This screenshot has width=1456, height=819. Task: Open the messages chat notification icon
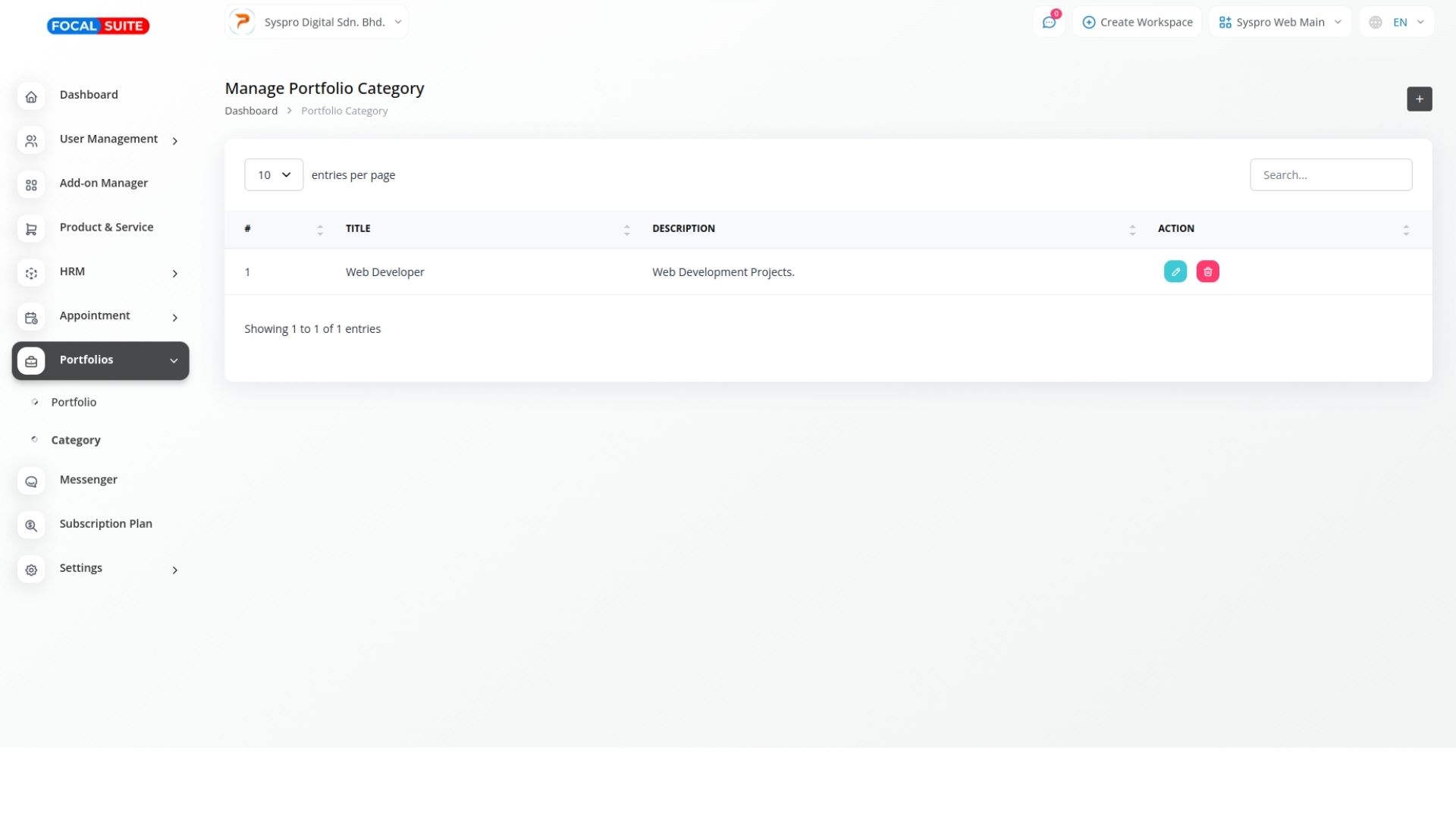coord(1049,23)
